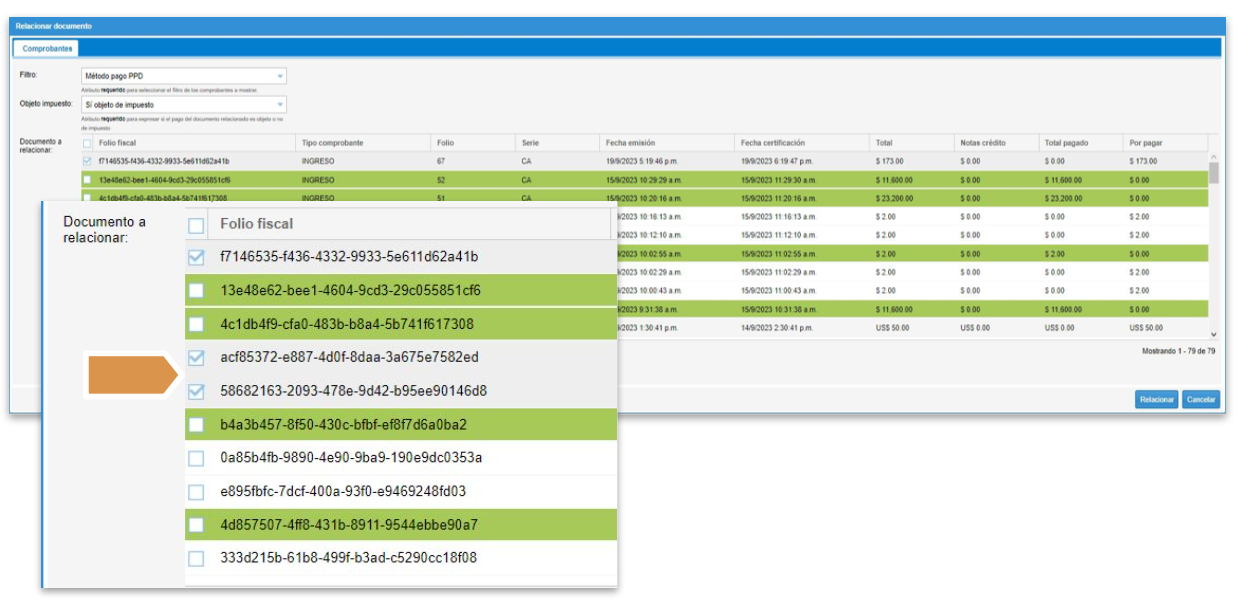Switch to the Comprobantes tab
The image size is (1250, 610).
point(47,48)
